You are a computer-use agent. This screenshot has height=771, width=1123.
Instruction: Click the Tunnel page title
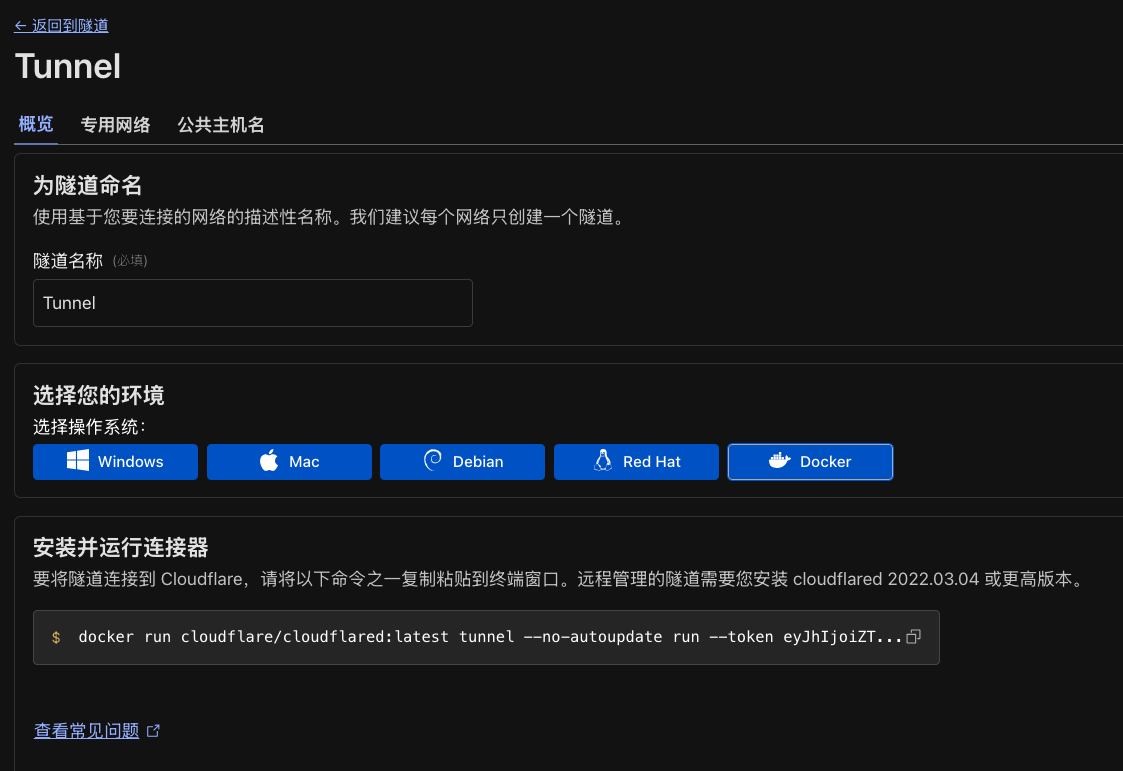pos(68,67)
